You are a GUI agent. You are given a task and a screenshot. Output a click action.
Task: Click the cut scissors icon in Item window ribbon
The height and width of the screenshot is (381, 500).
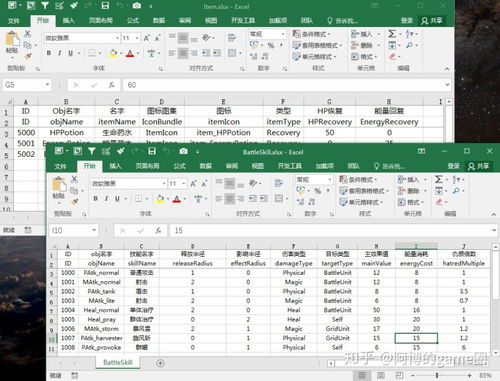(27, 34)
